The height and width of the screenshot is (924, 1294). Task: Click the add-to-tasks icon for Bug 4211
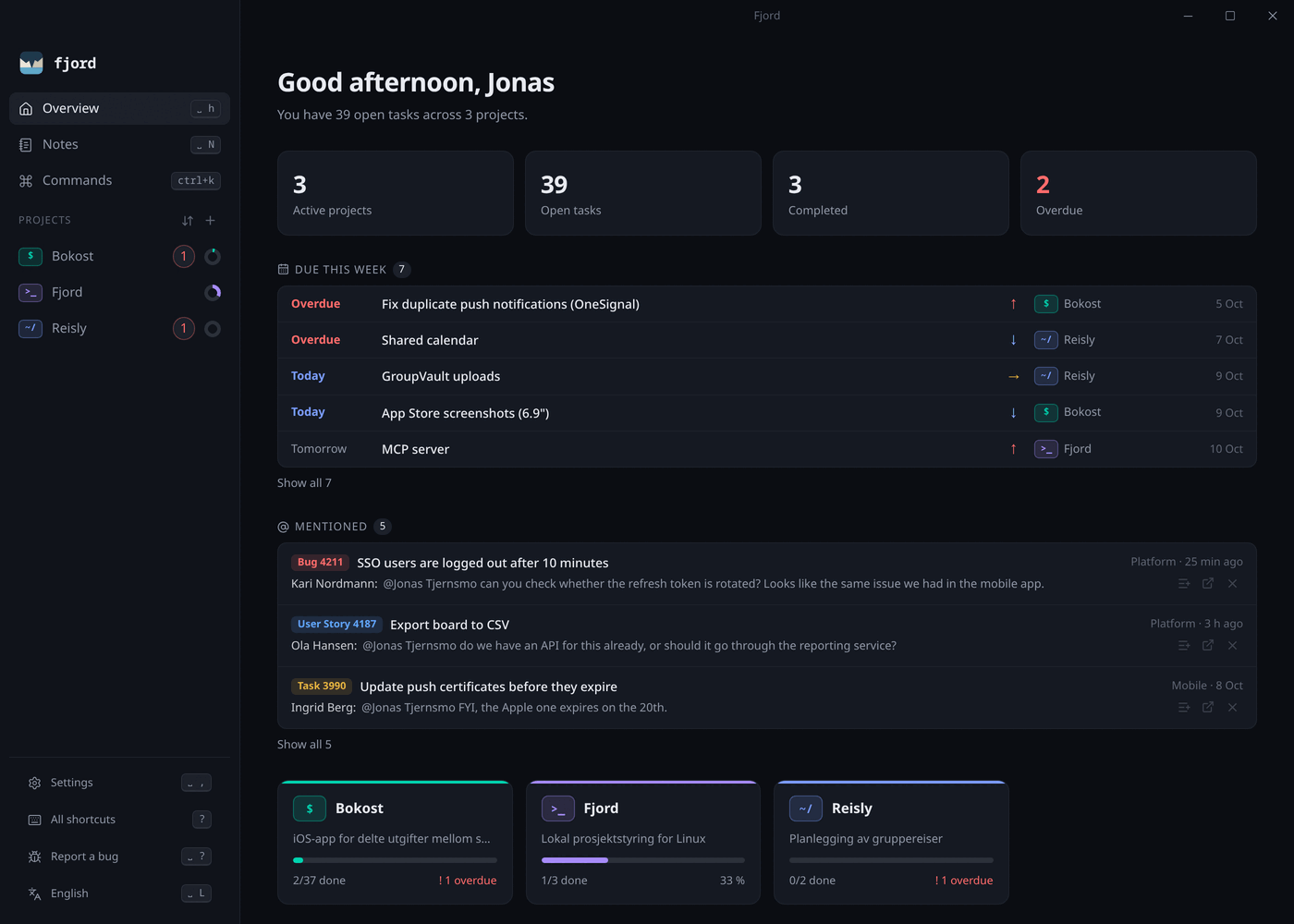[x=1184, y=584]
